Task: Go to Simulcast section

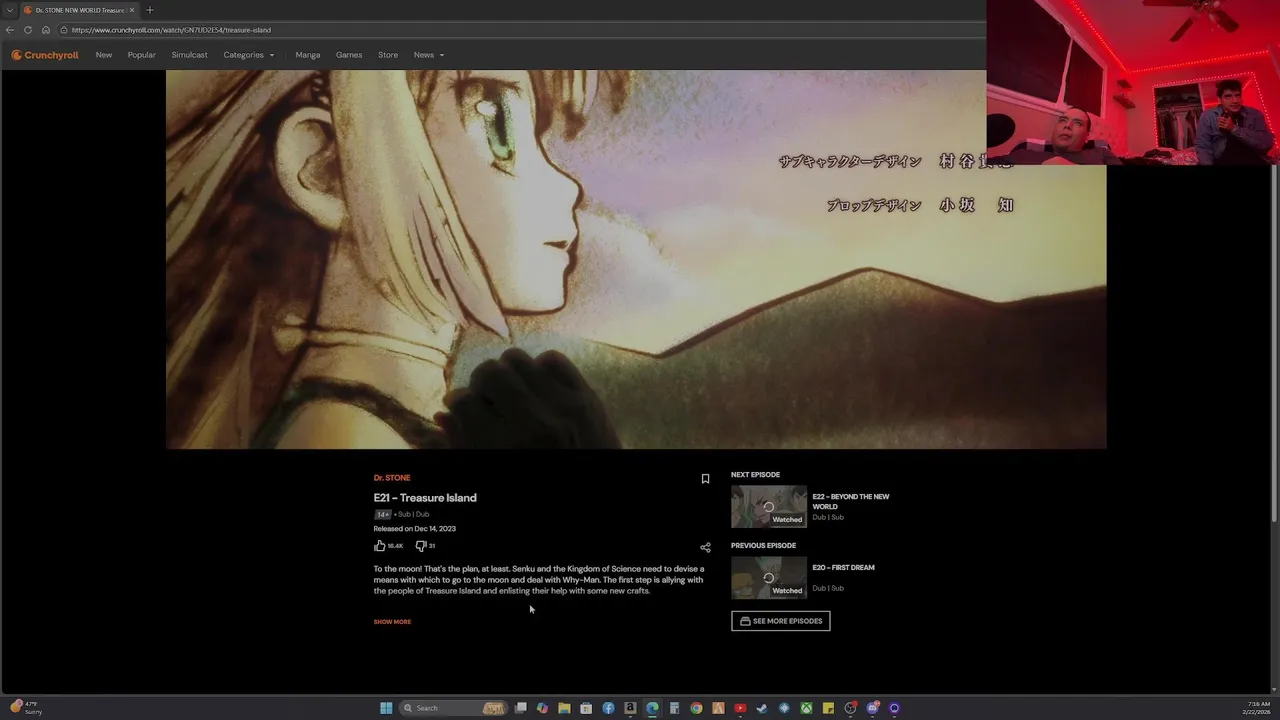Action: coord(190,55)
